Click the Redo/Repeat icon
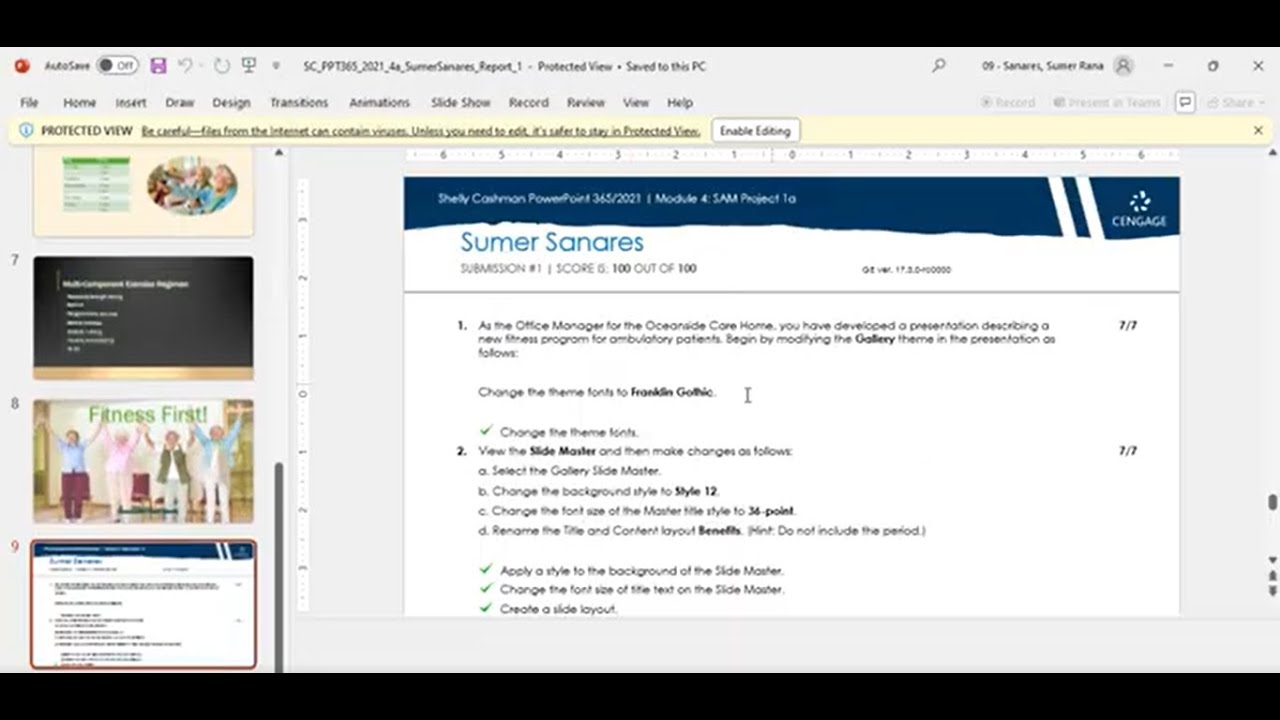Screen dimensions: 1280x720 click(x=221, y=66)
